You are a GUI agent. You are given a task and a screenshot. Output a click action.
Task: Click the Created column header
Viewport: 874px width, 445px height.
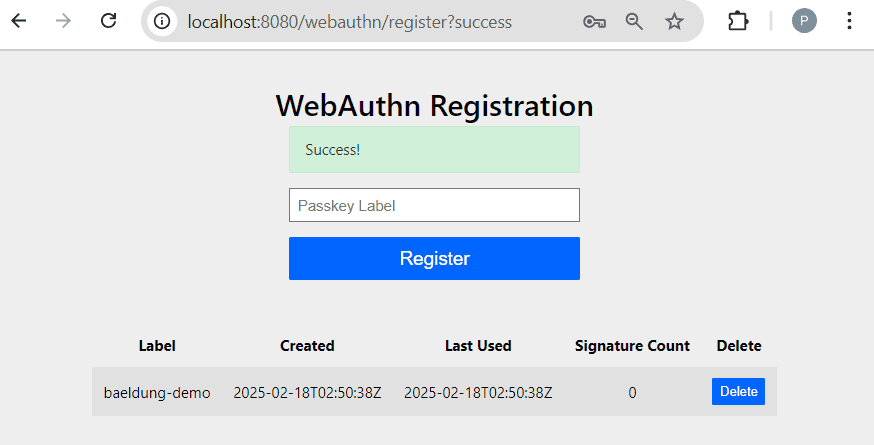tap(307, 346)
